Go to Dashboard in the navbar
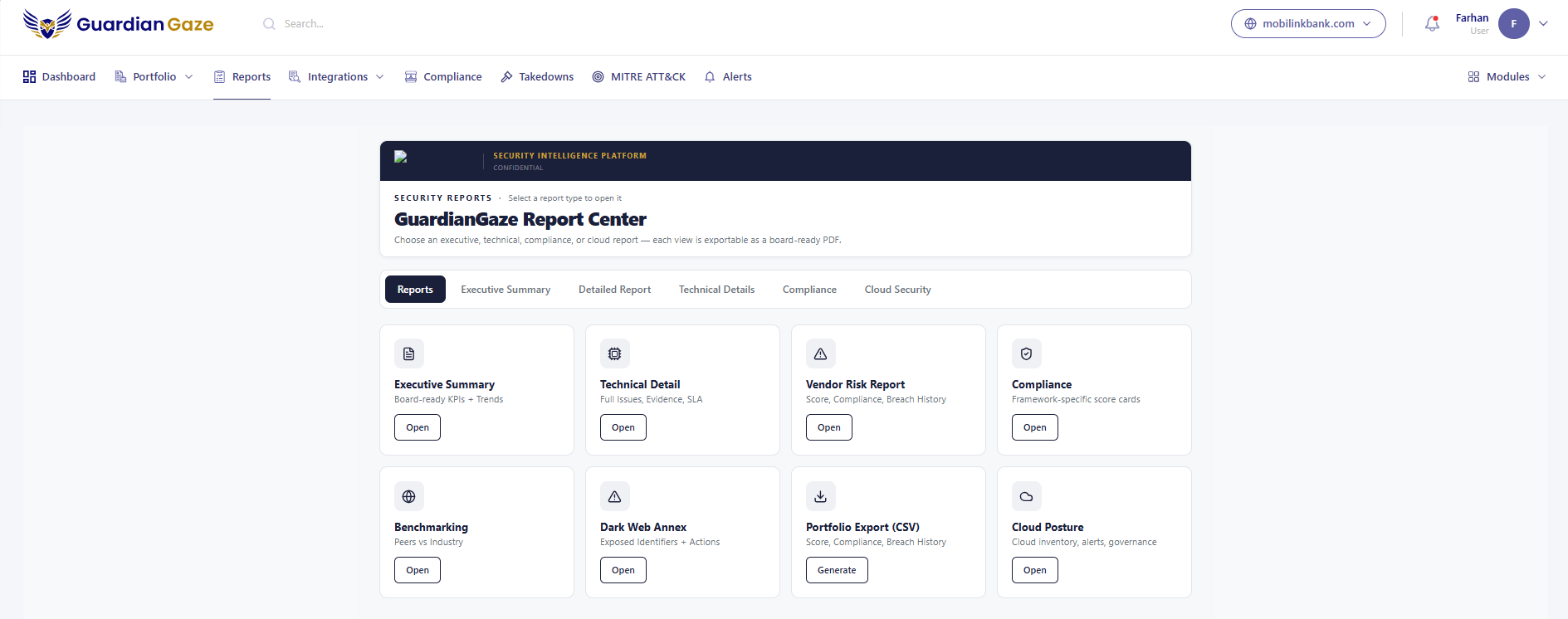Image resolution: width=1568 pixels, height=619 pixels. click(59, 77)
